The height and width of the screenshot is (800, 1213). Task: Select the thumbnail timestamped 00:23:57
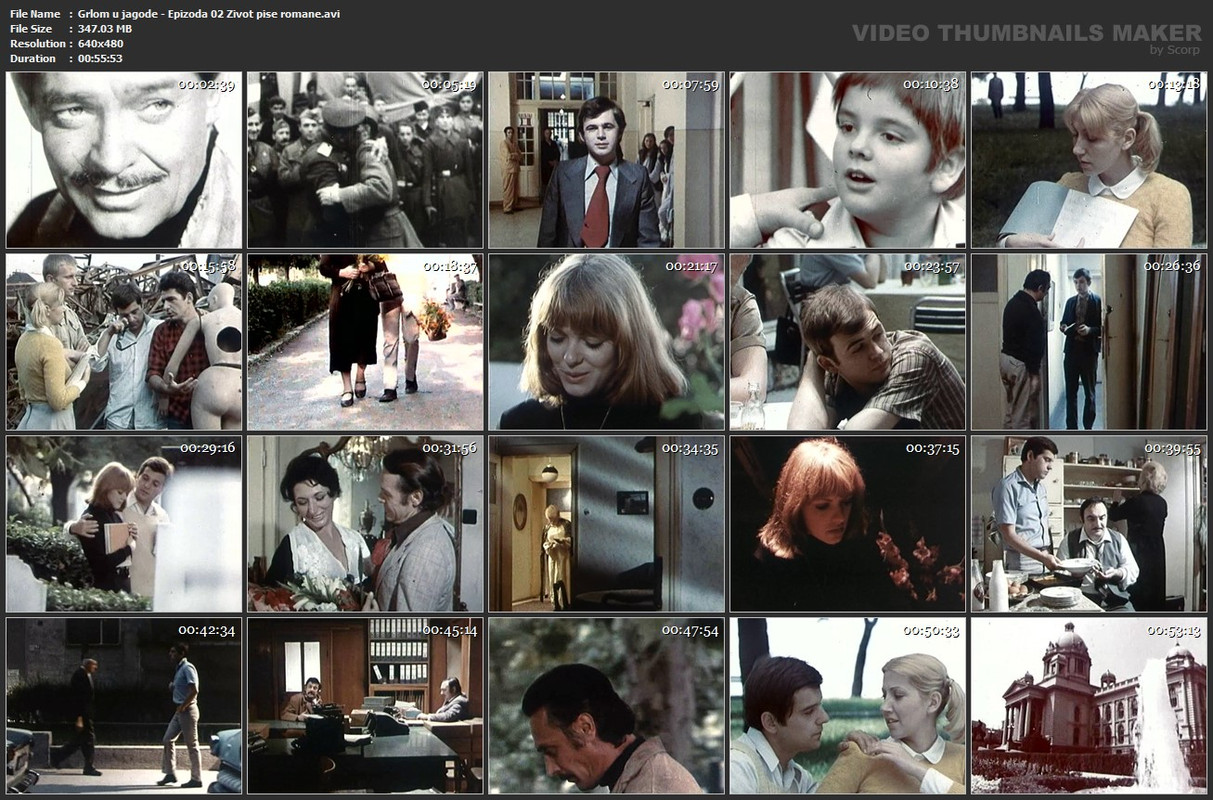point(848,342)
